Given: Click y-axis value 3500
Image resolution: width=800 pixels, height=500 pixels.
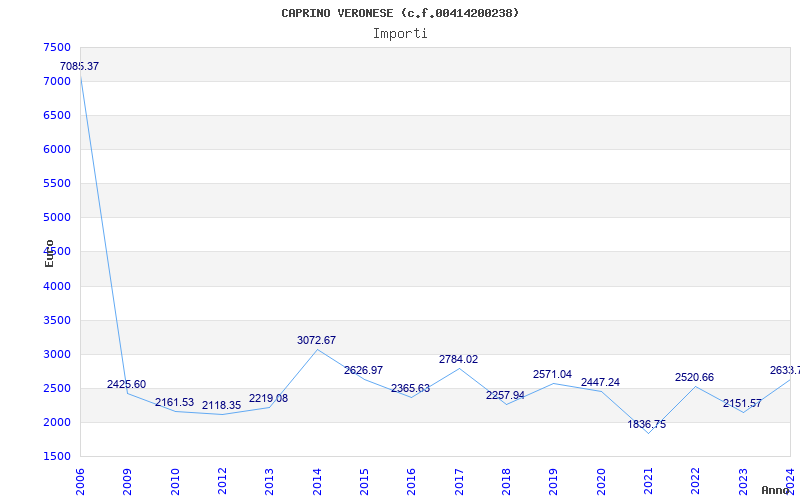Looking at the screenshot, I should (x=57, y=320).
